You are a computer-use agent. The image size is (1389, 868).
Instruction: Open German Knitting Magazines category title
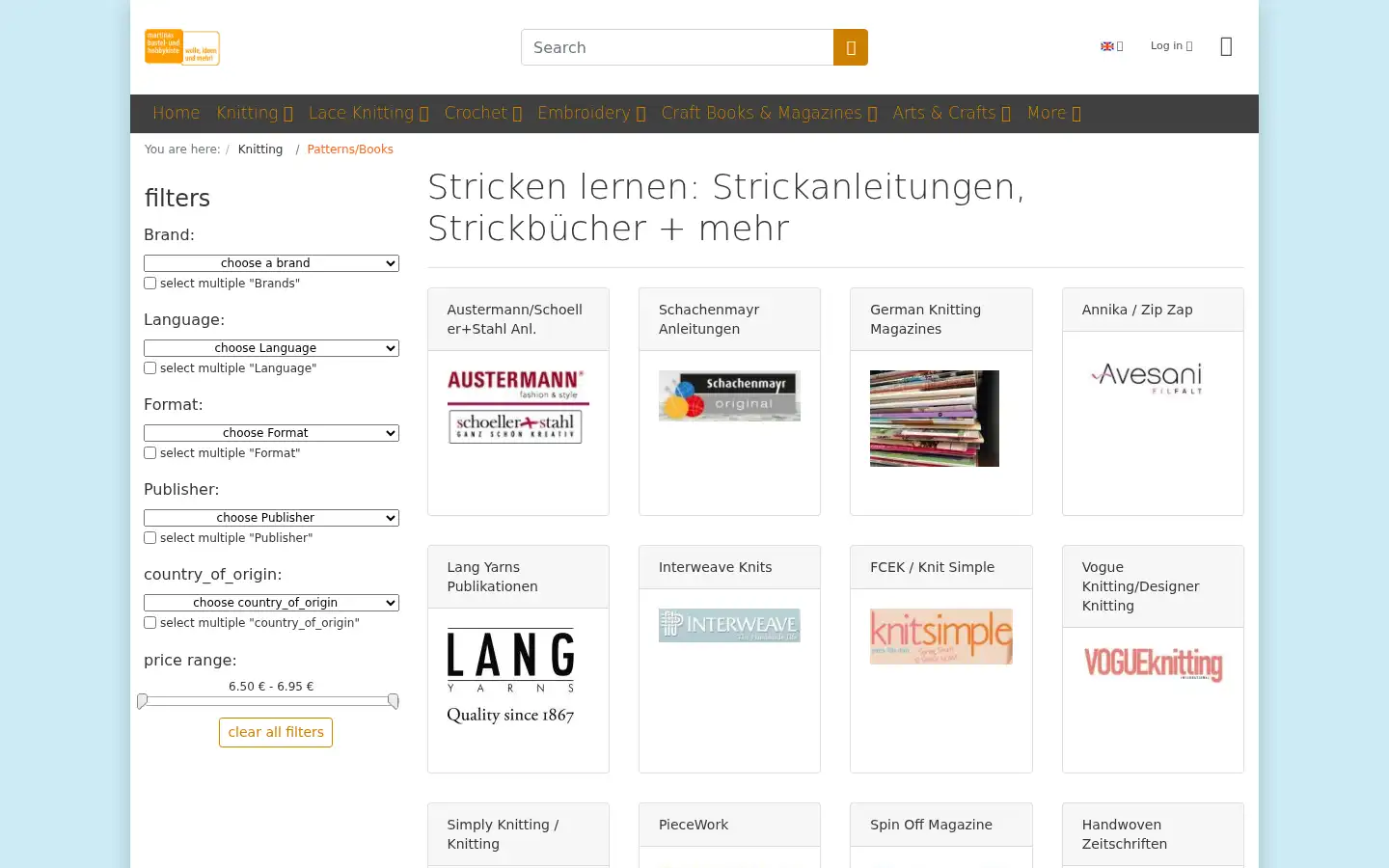(x=925, y=319)
